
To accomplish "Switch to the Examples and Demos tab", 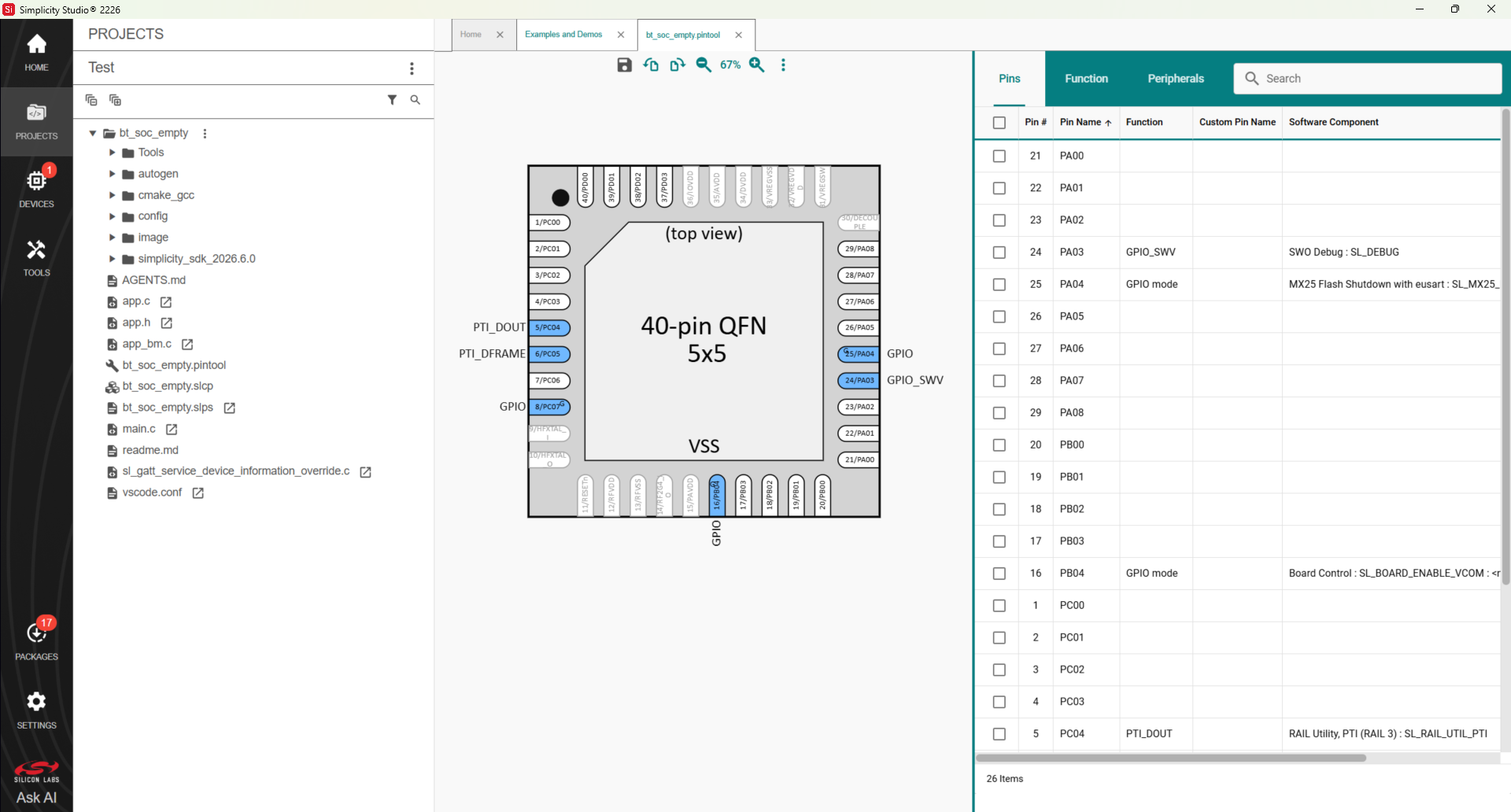I will [563, 35].
